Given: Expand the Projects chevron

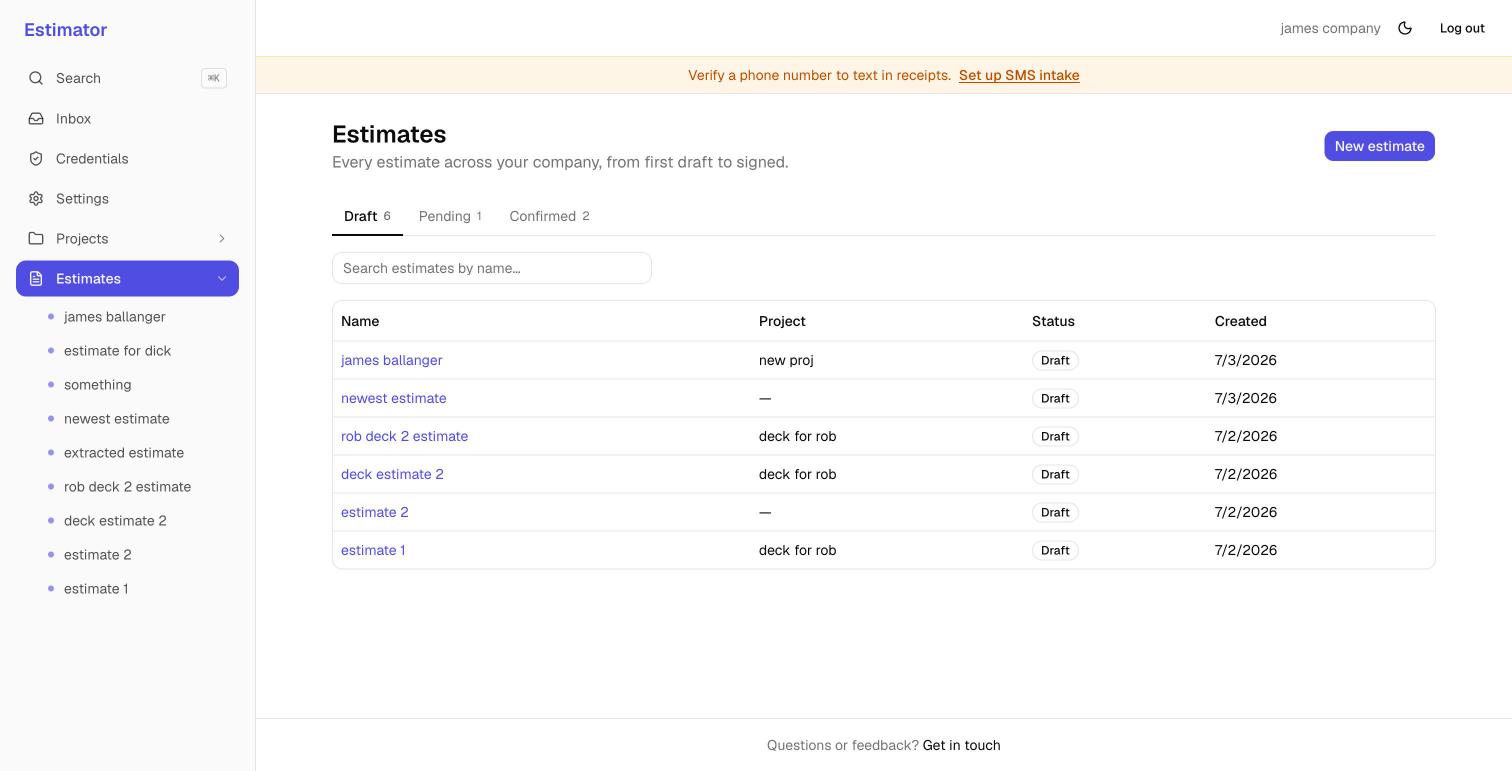Looking at the screenshot, I should (222, 238).
